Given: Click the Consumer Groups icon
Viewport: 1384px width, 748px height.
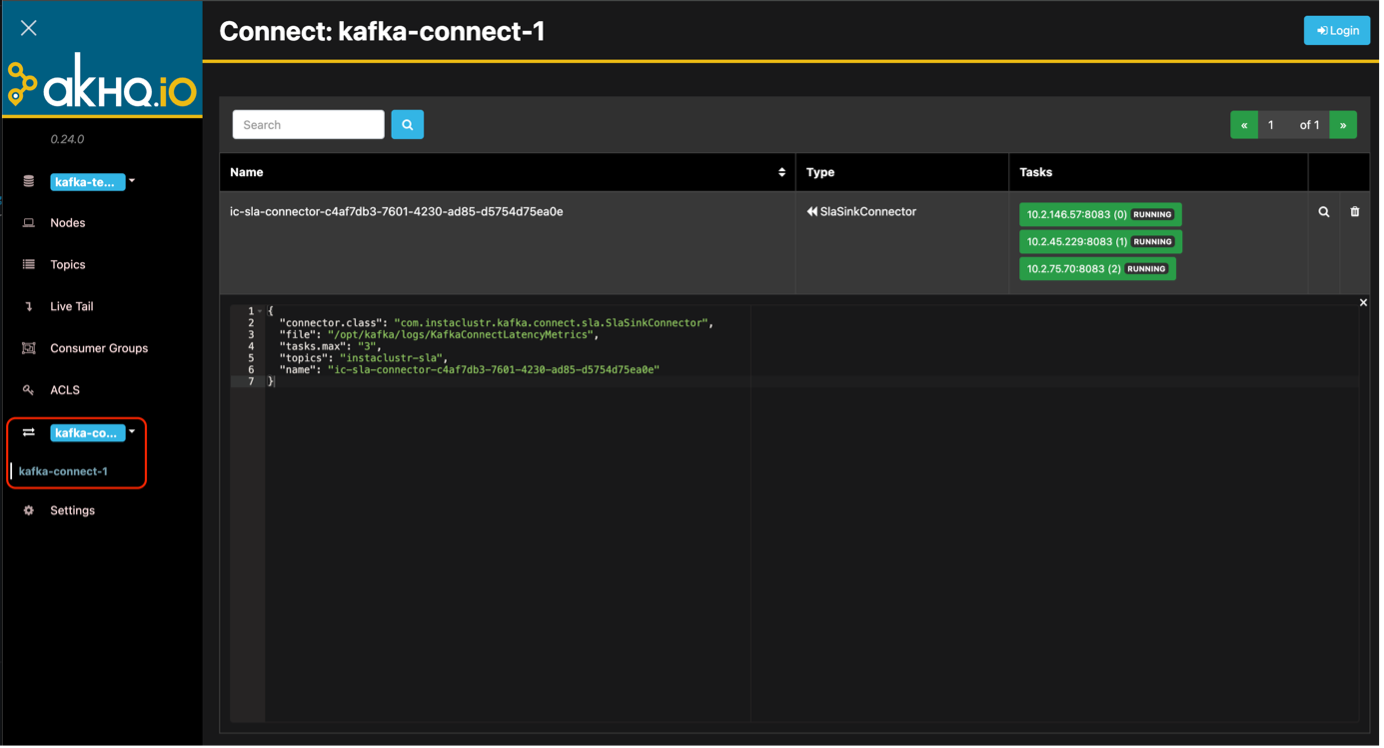Looking at the screenshot, I should tap(29, 349).
